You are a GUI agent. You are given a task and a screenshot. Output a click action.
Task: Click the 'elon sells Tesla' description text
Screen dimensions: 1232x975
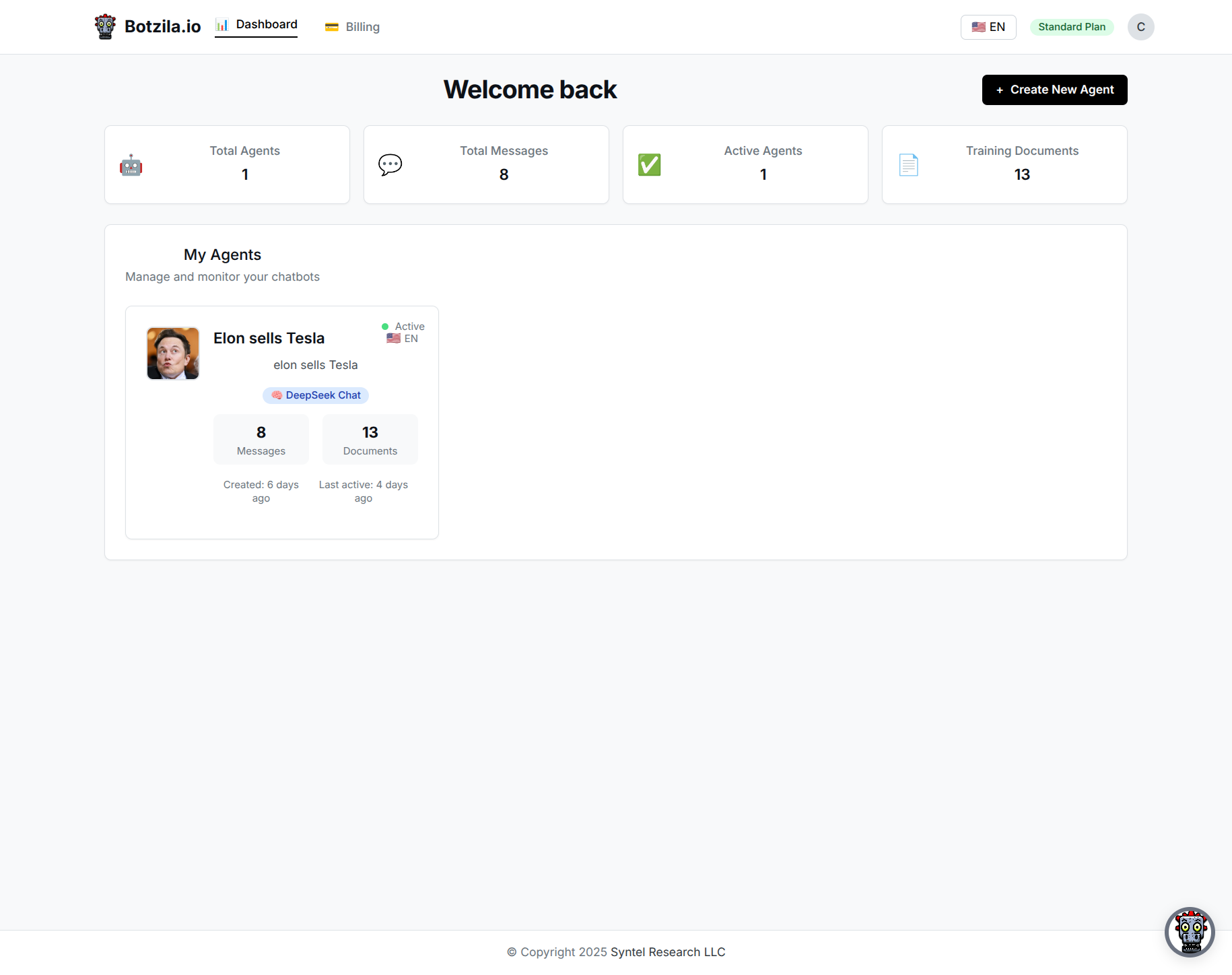[x=316, y=365]
